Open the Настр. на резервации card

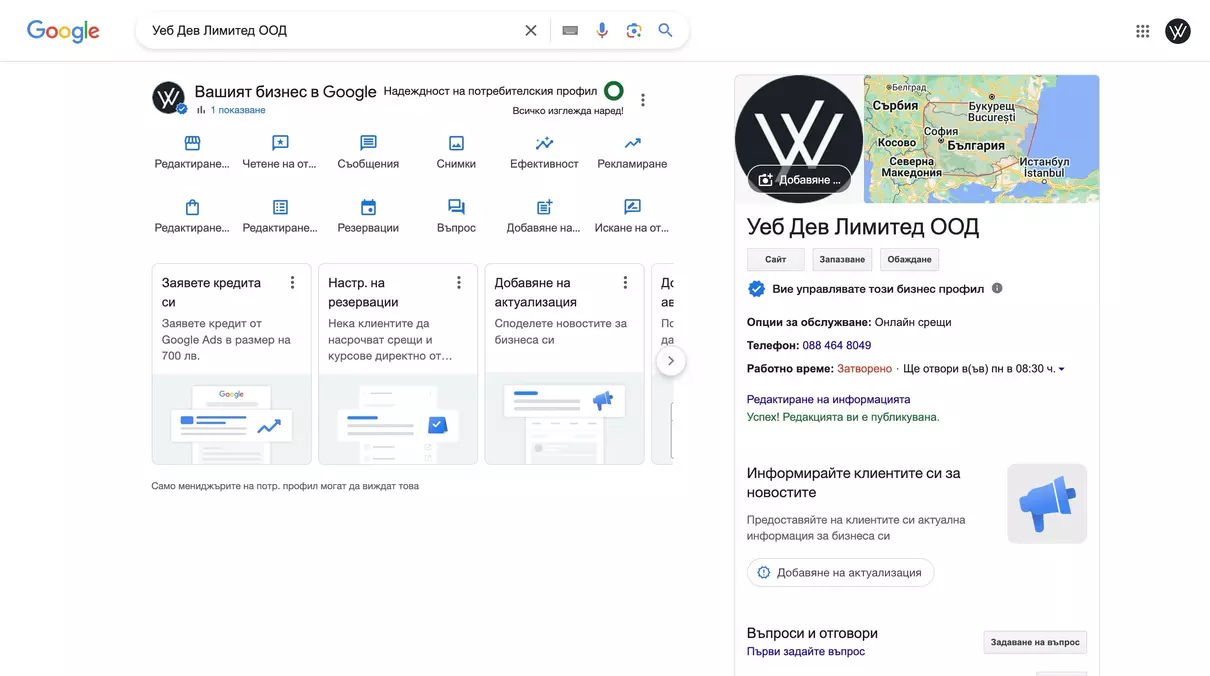(x=398, y=364)
